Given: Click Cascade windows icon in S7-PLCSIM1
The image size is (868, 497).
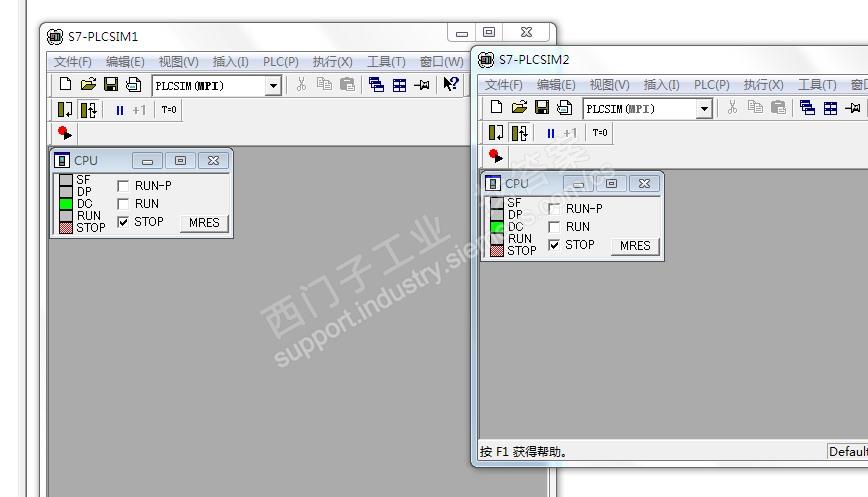Looking at the screenshot, I should click(x=376, y=85).
